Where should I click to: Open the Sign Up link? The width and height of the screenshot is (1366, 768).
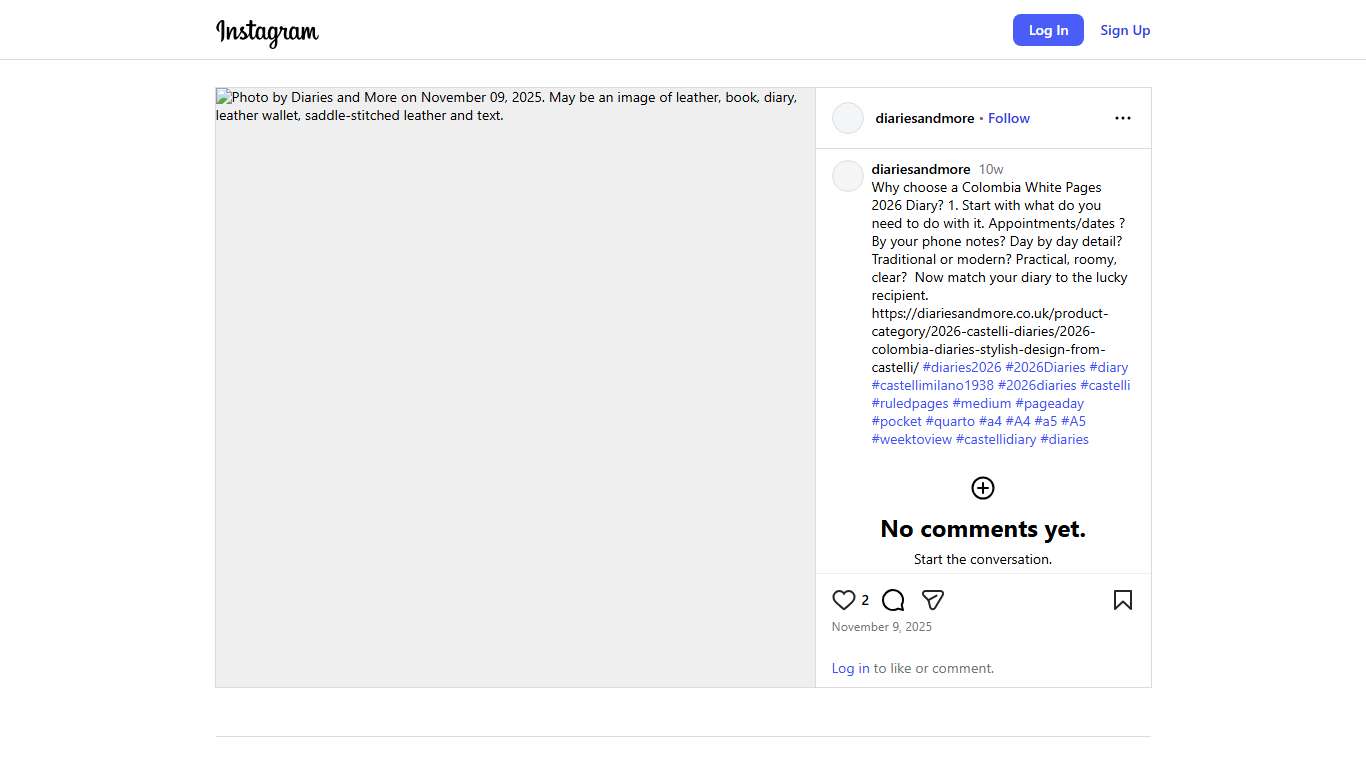click(x=1125, y=30)
